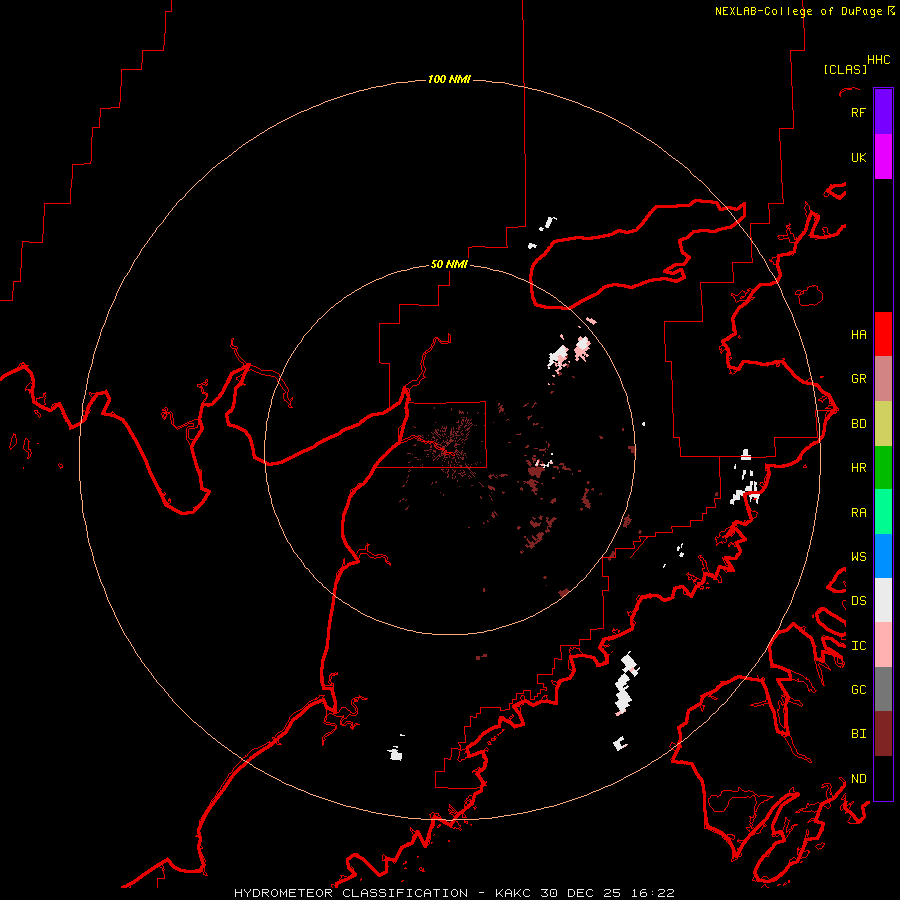Click the RF legend label

pyautogui.click(x=858, y=112)
